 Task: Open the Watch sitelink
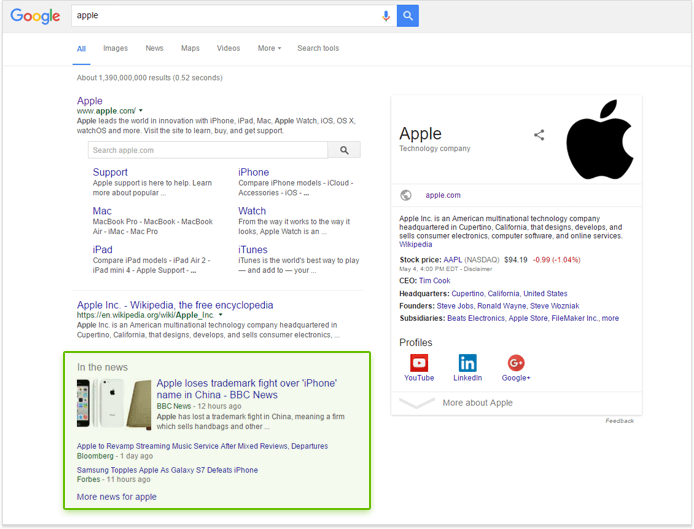coord(252,211)
